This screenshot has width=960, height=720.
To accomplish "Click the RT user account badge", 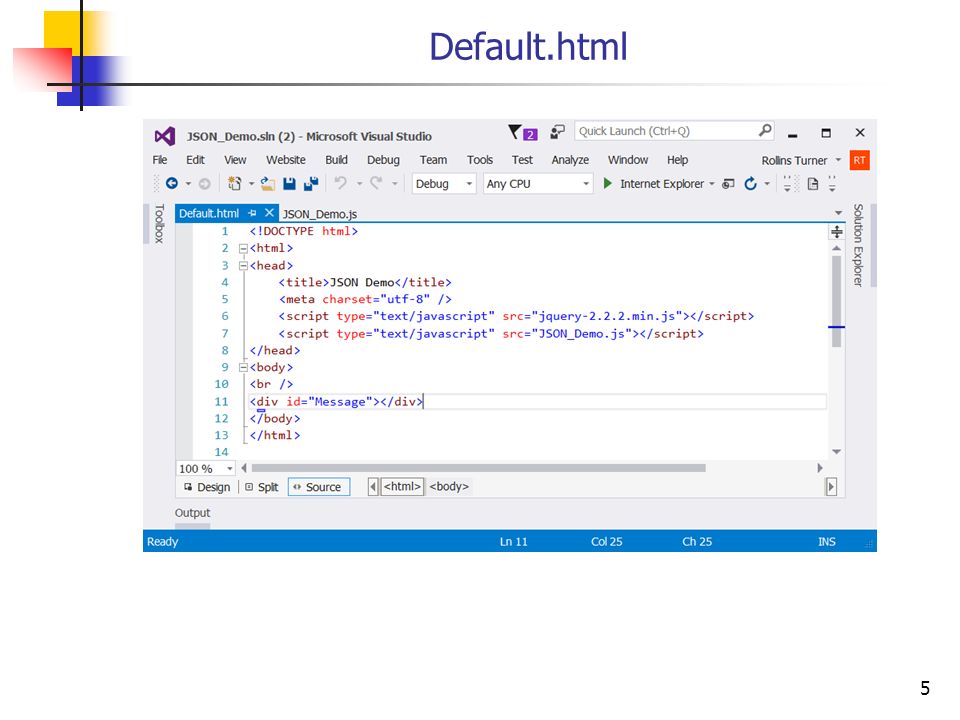I will [860, 160].
